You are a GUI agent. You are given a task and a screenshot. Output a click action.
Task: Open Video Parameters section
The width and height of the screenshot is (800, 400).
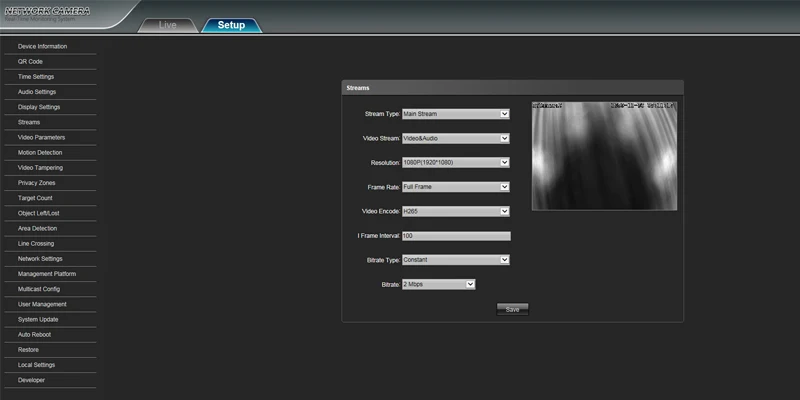41,137
